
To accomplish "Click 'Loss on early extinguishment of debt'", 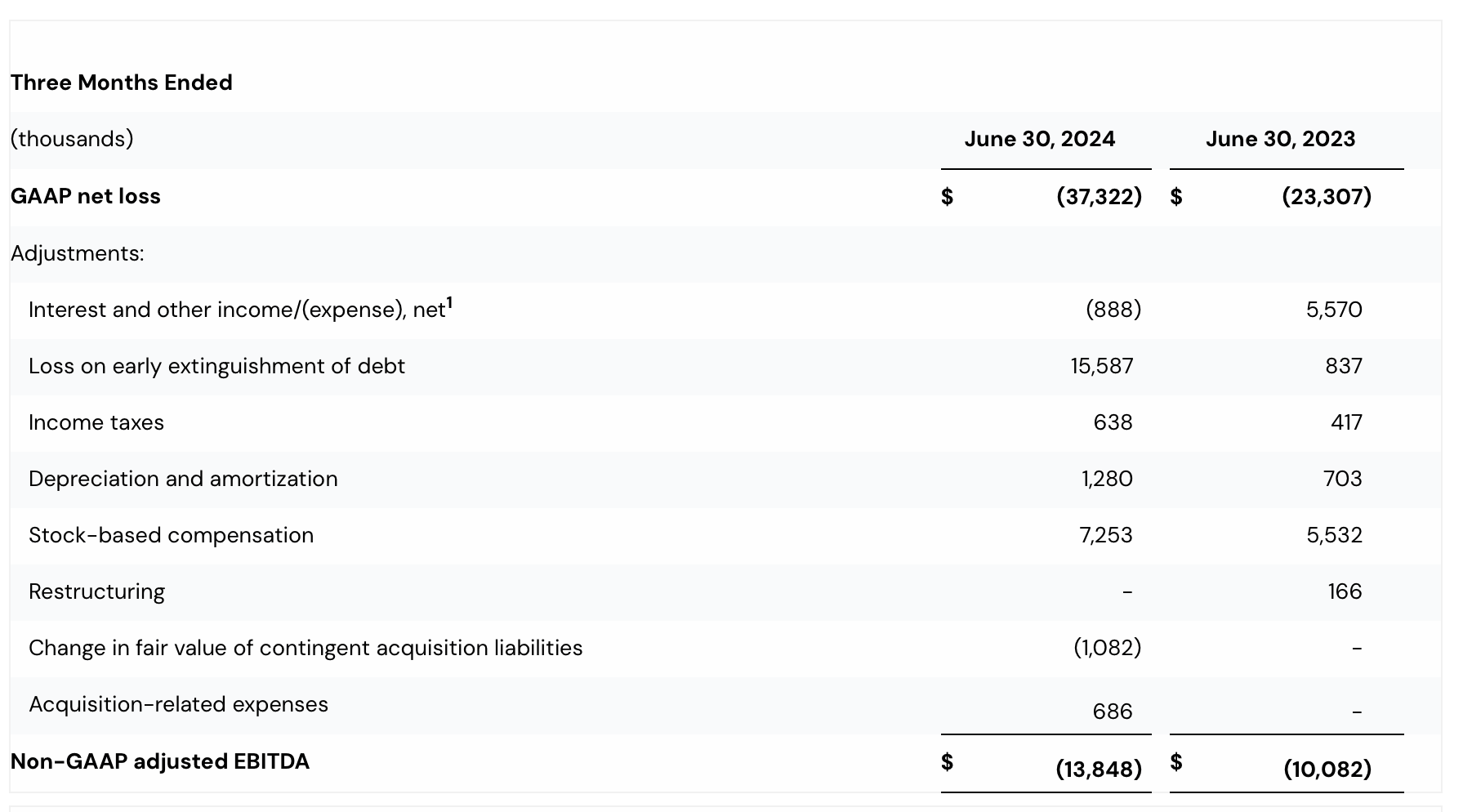I will pyautogui.click(x=216, y=366).
